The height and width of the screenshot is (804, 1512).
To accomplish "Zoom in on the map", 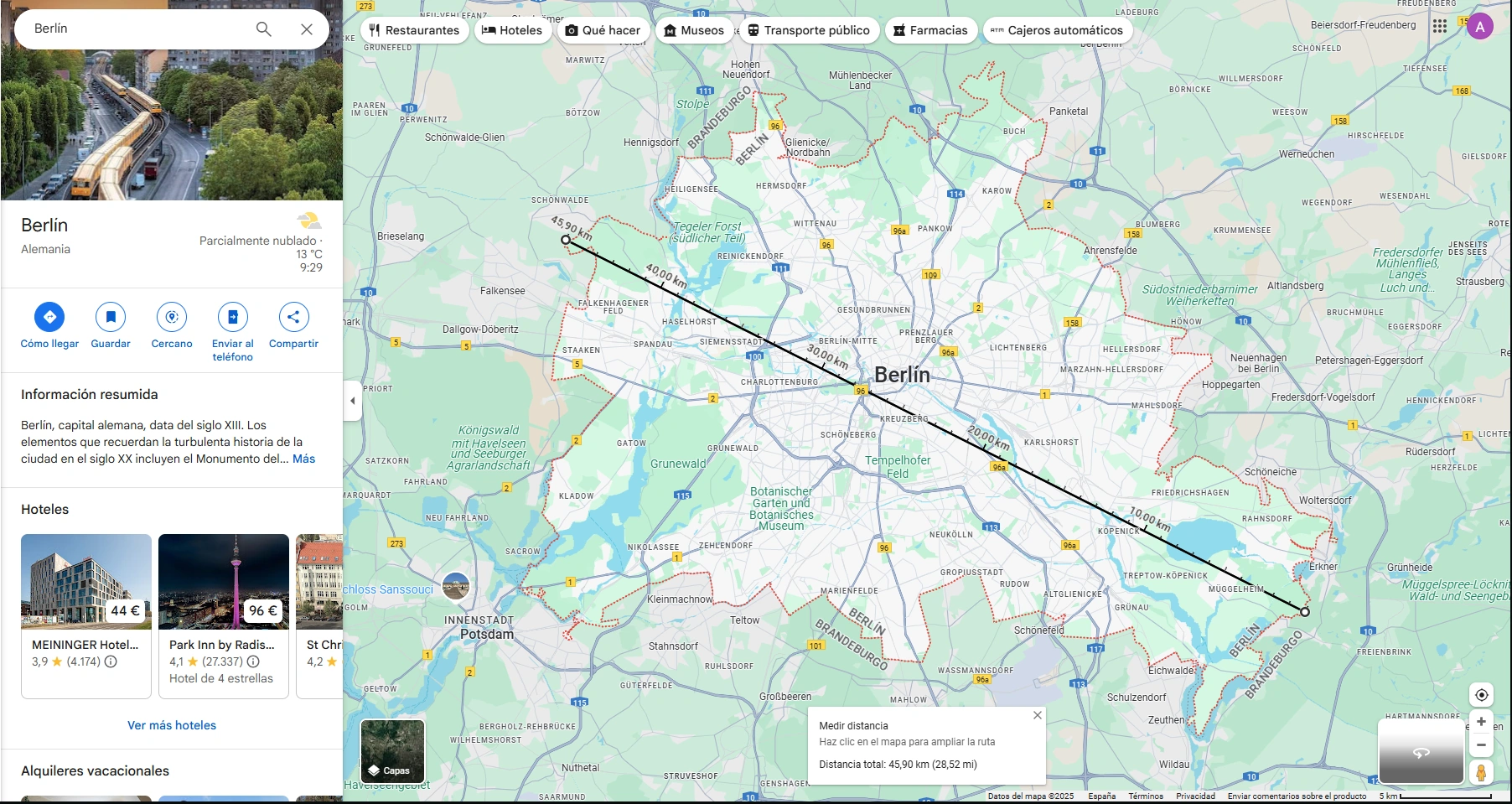I will pyautogui.click(x=1482, y=722).
